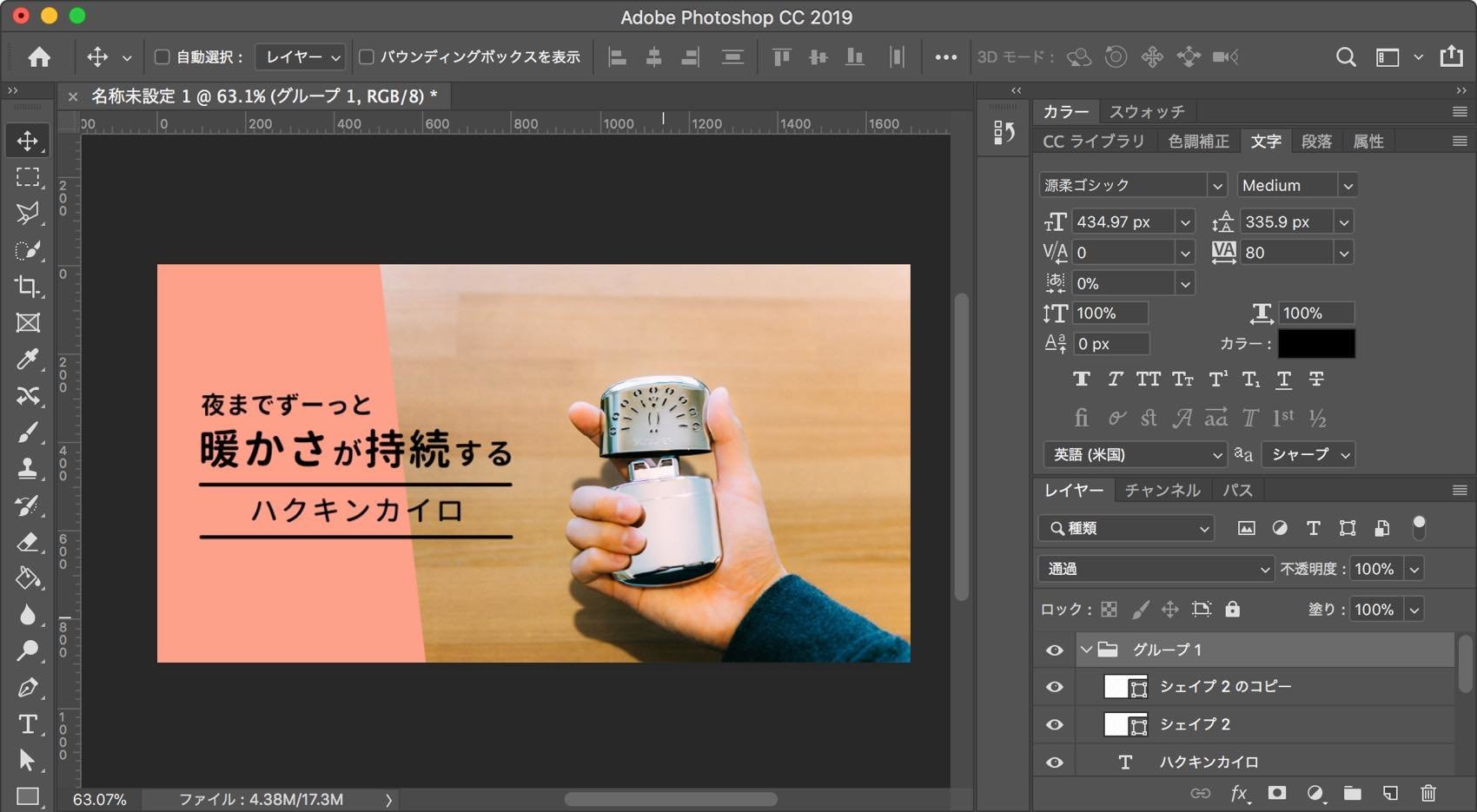Select the Horizontal Type tool

[x=27, y=724]
